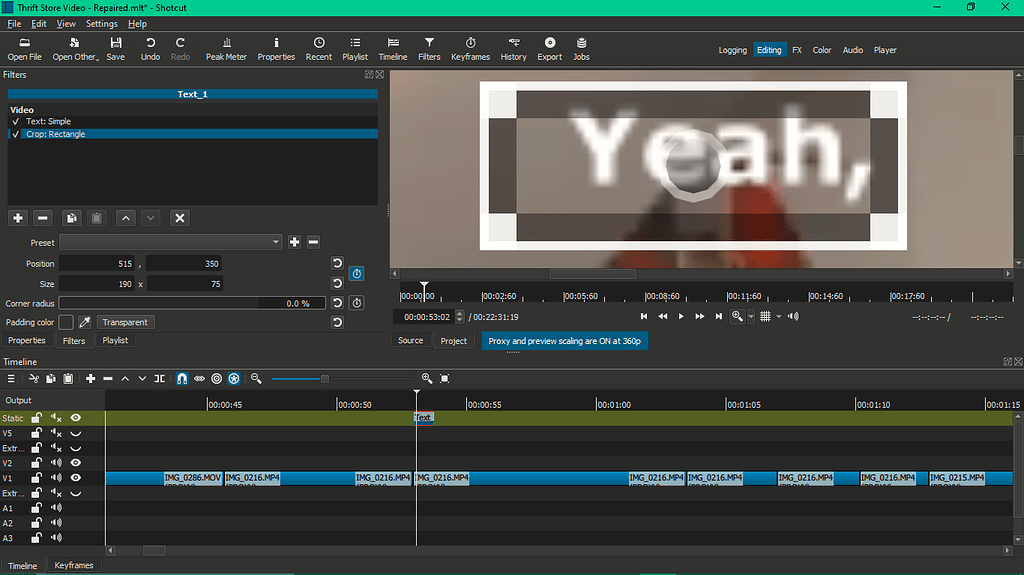Hide the V1 track with eye icon

[75, 478]
